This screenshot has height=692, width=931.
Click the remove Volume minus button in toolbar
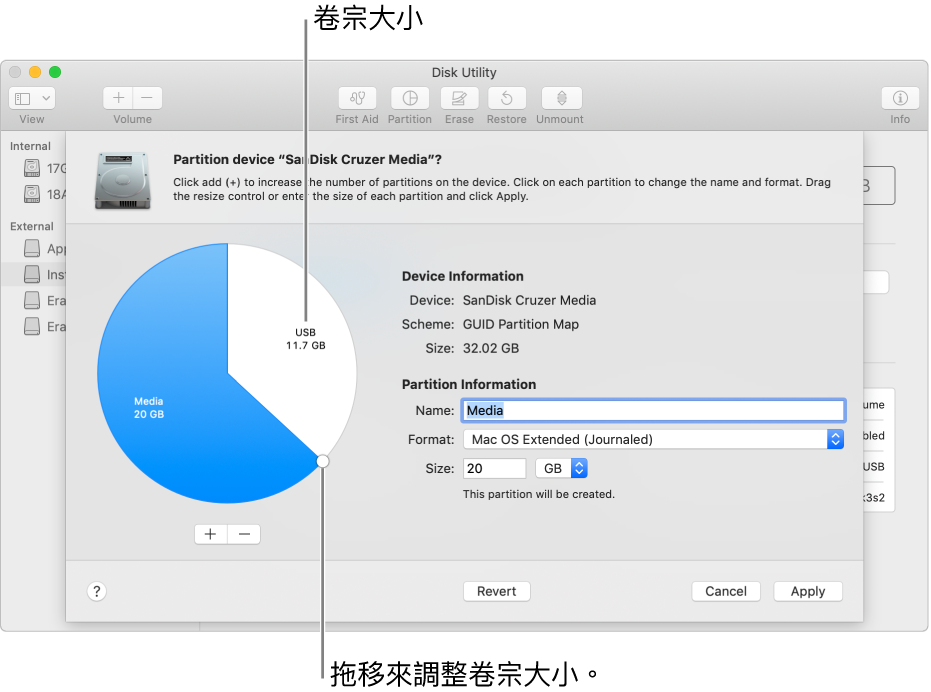click(x=147, y=98)
